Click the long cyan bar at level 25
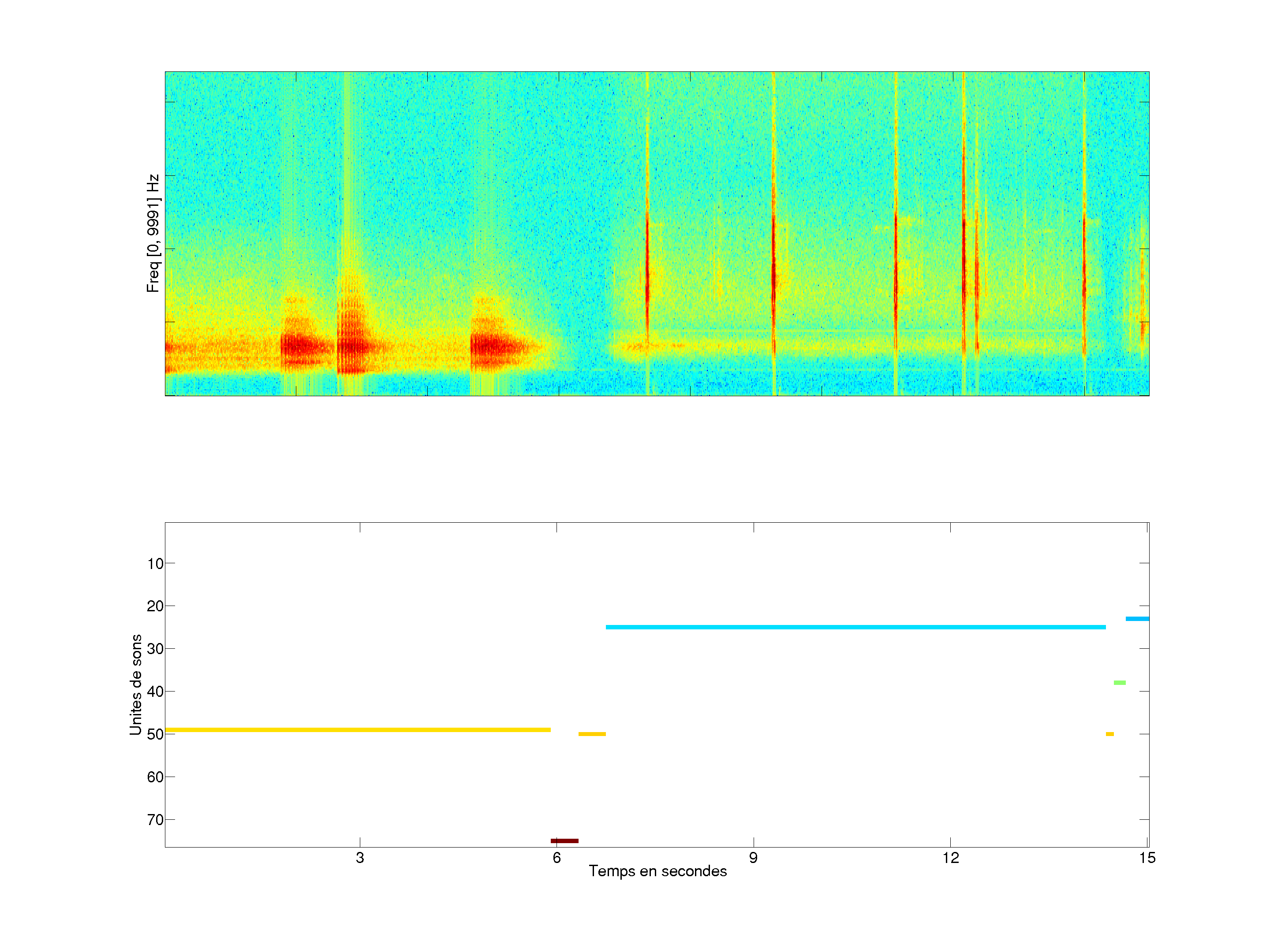 [855, 627]
